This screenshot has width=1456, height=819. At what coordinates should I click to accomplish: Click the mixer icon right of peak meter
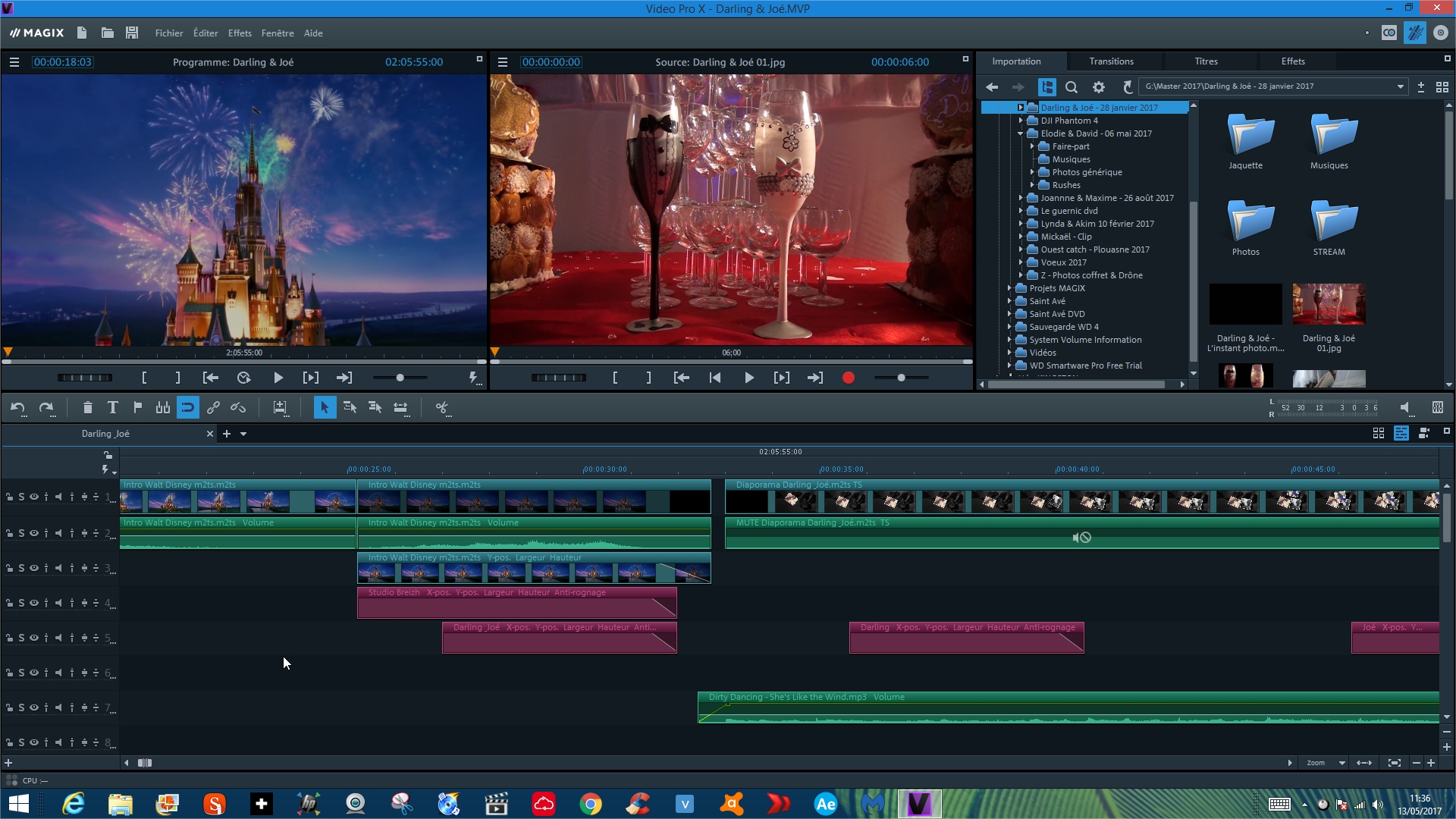pyautogui.click(x=1437, y=408)
